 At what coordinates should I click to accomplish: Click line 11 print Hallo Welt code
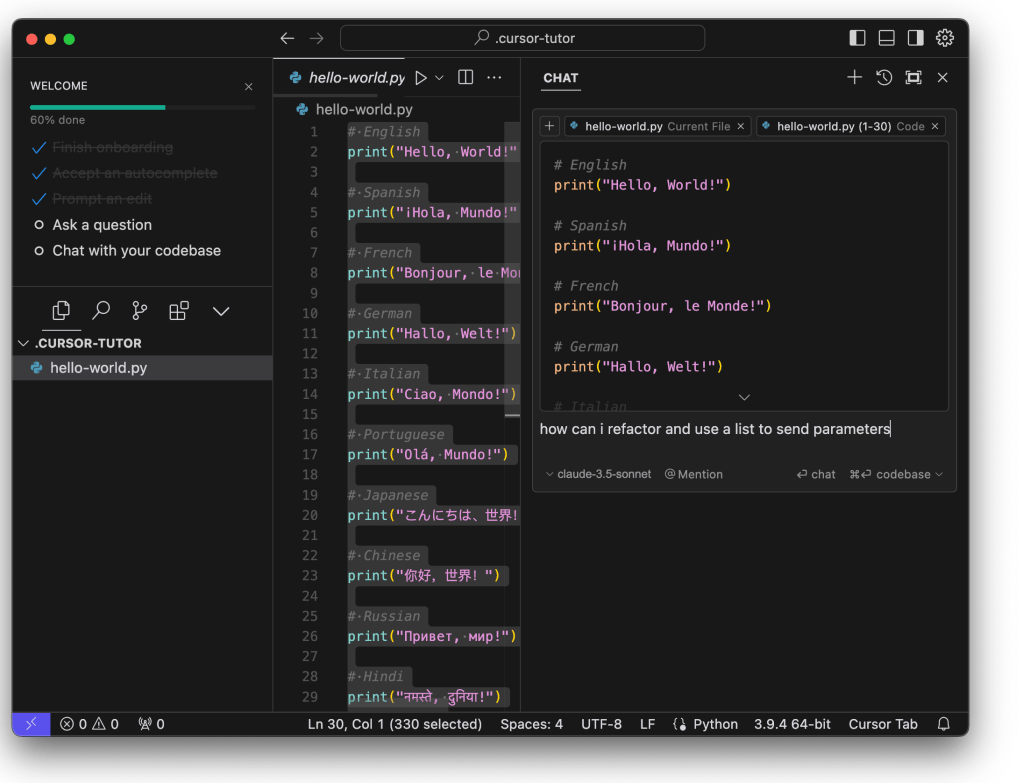[x=432, y=333]
